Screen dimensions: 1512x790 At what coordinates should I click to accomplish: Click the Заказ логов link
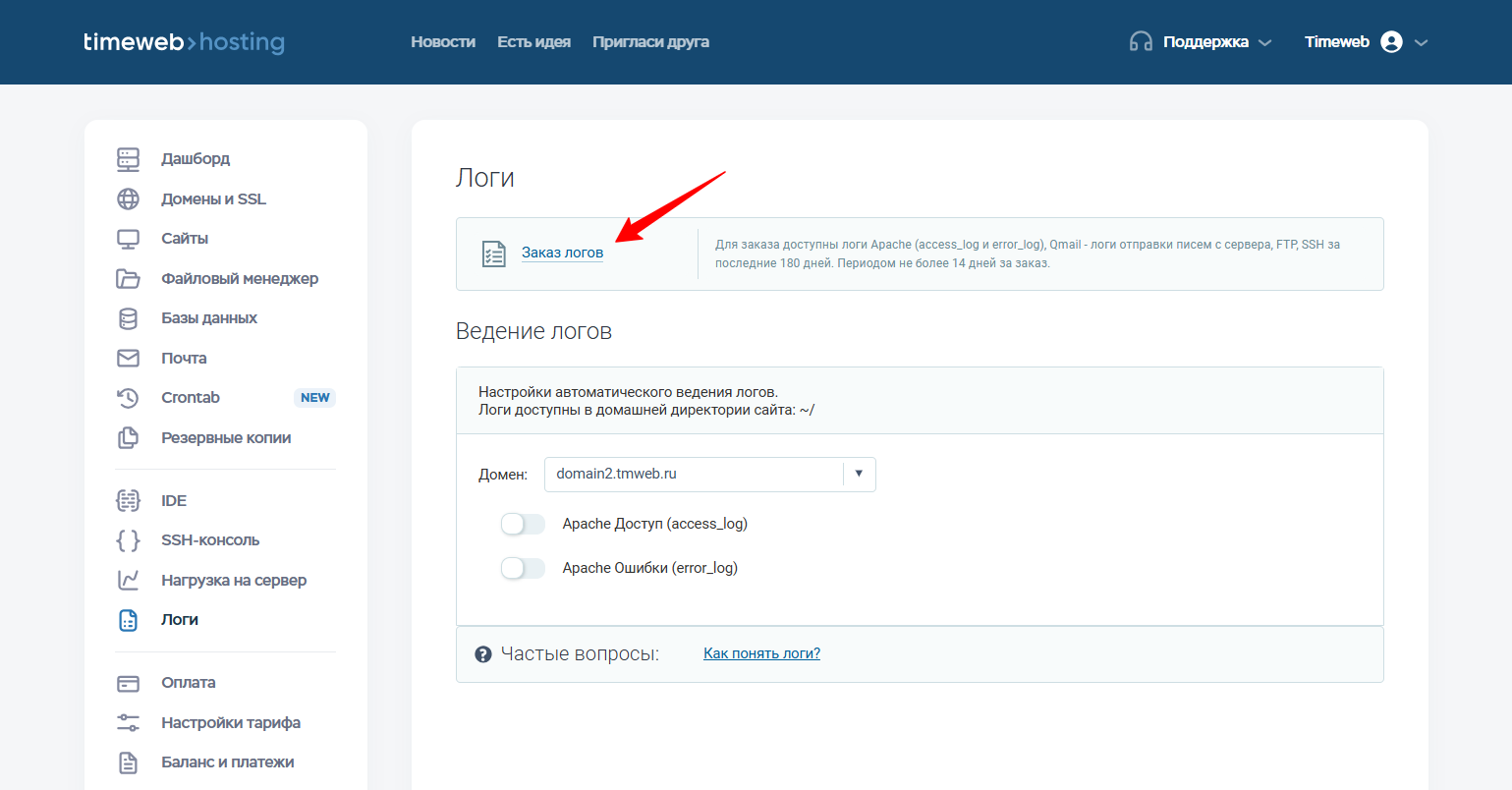[x=562, y=253]
